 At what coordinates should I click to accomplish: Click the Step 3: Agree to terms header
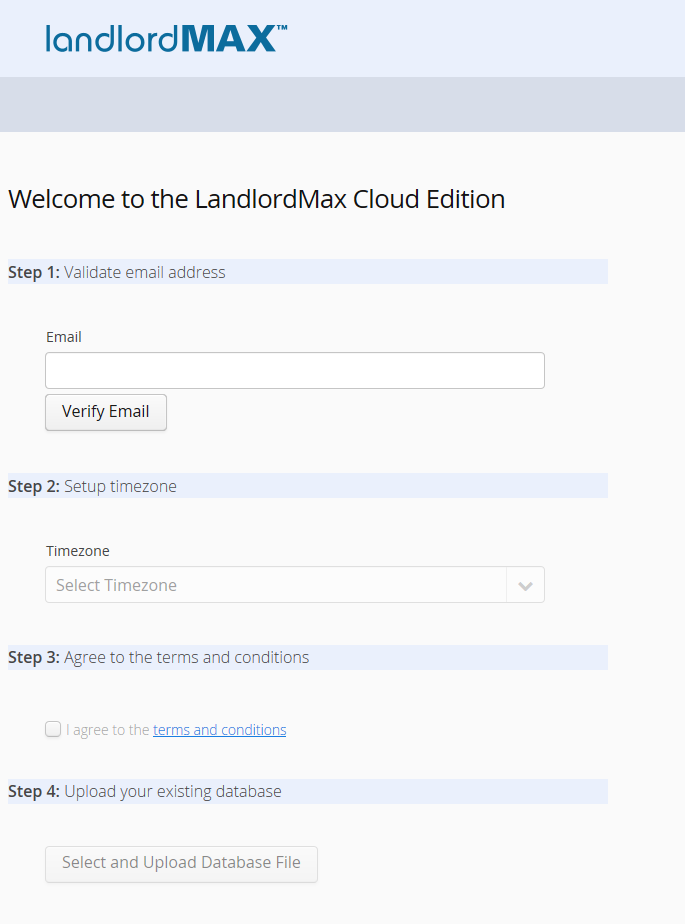click(x=308, y=657)
